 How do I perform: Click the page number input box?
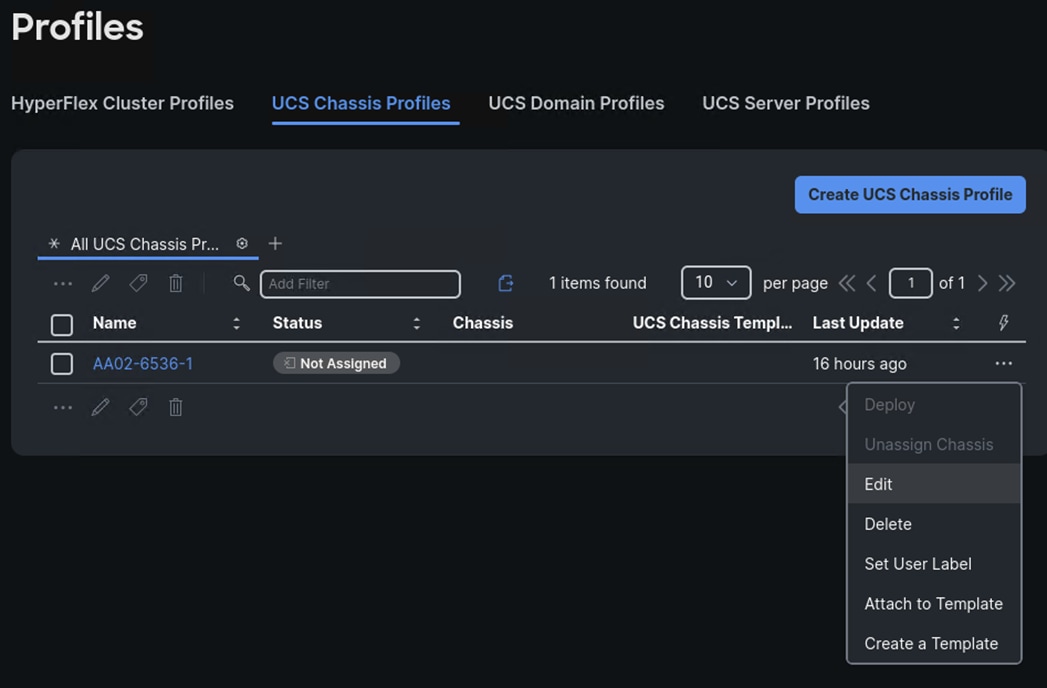click(x=911, y=283)
